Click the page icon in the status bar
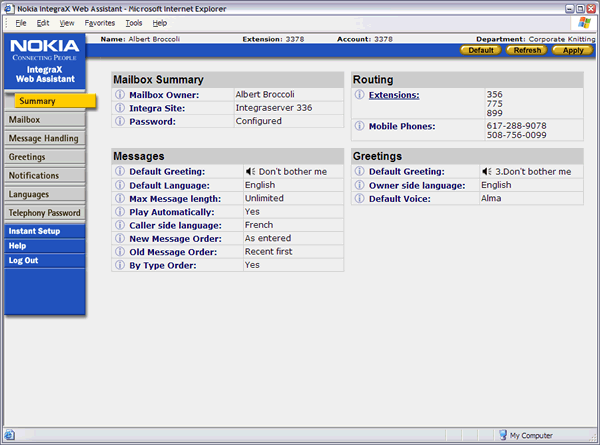This screenshot has width=600, height=445. point(10,435)
